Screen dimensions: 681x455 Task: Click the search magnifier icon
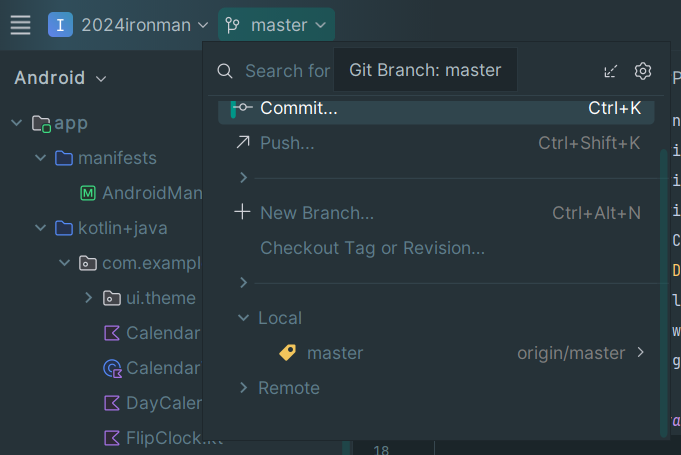(226, 71)
